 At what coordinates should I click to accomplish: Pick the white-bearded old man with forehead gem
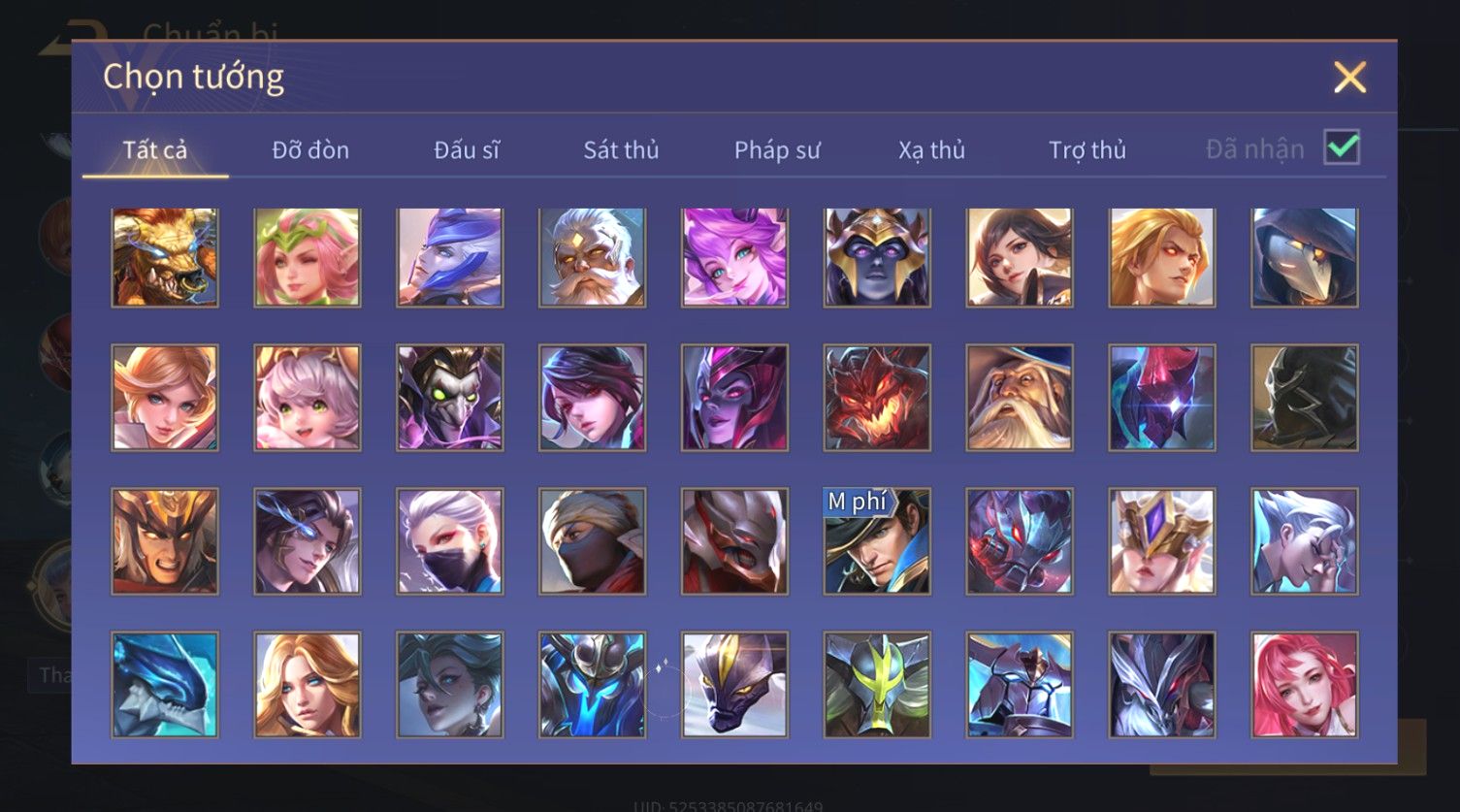click(x=593, y=258)
